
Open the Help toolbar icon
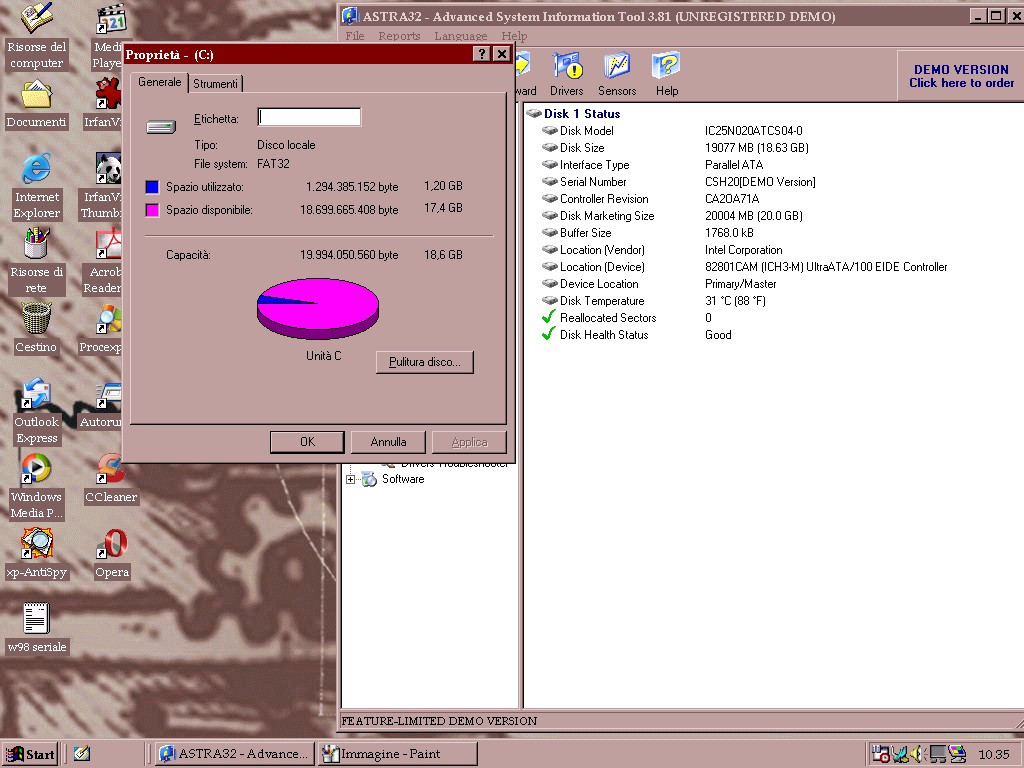[x=666, y=74]
